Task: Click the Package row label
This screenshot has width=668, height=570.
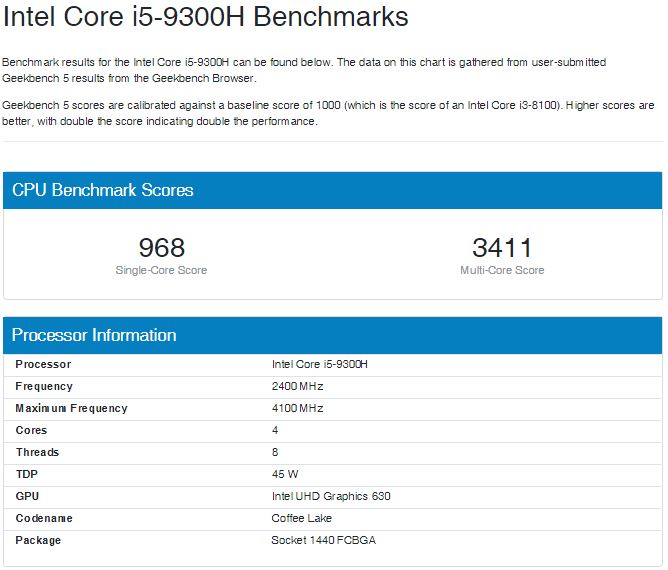Action: click(38, 540)
